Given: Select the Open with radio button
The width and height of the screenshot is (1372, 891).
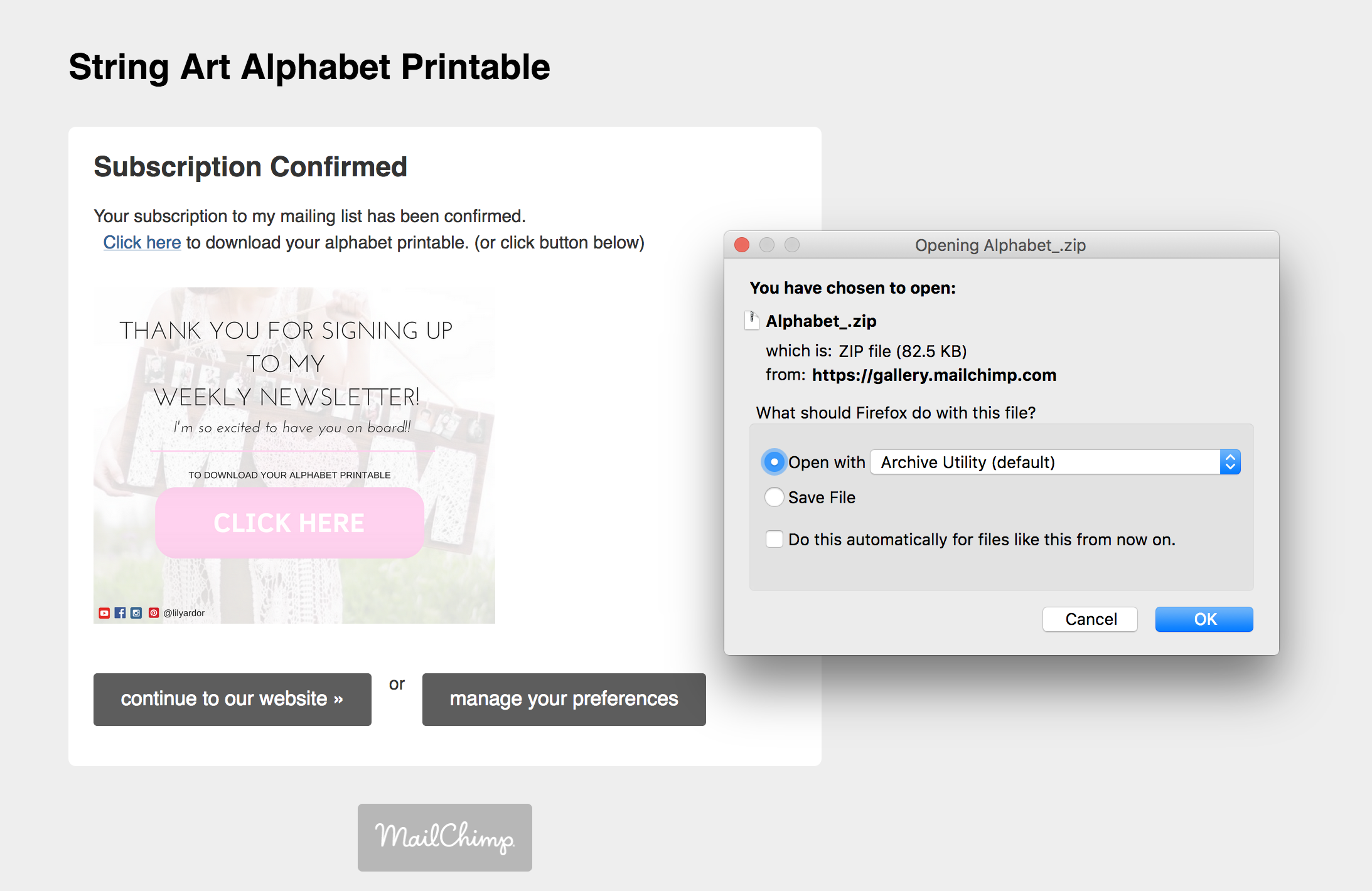Looking at the screenshot, I should tap(774, 462).
